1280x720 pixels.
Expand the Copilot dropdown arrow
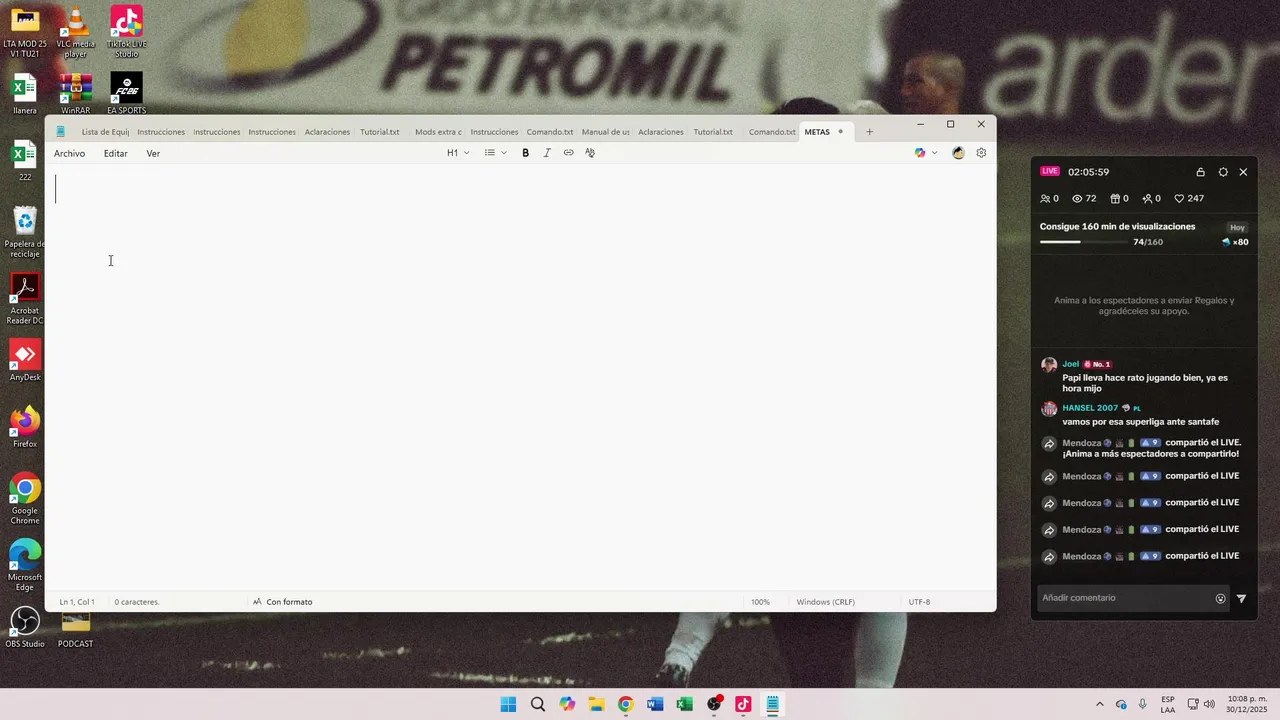coord(935,153)
